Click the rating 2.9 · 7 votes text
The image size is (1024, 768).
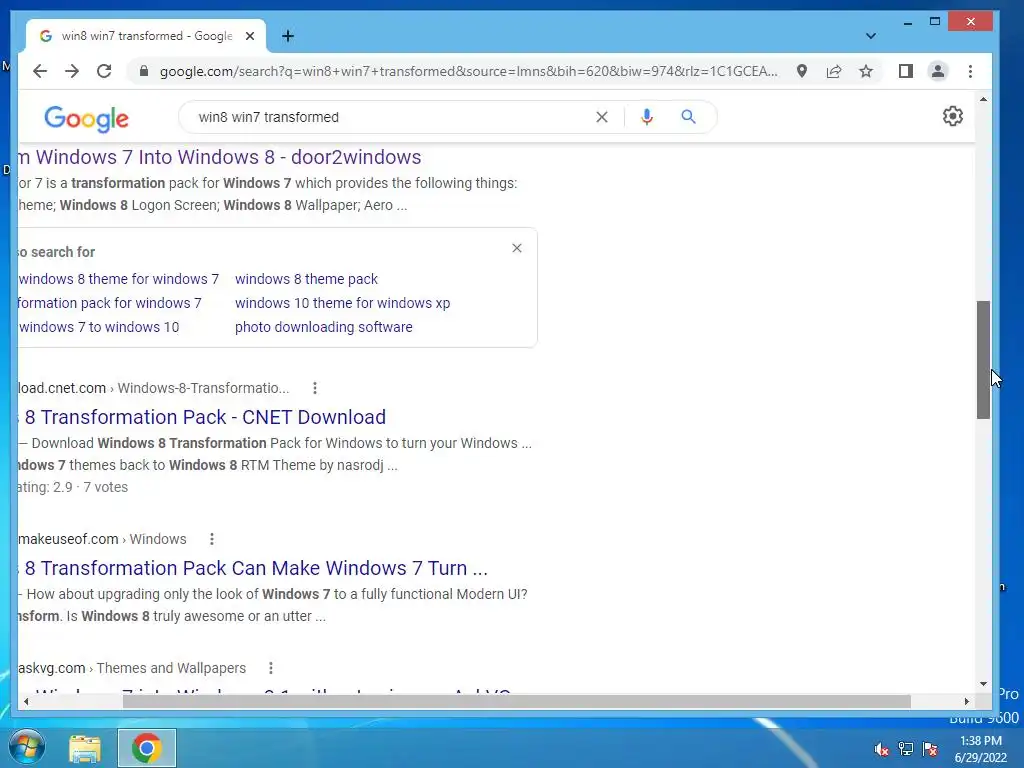pos(73,487)
